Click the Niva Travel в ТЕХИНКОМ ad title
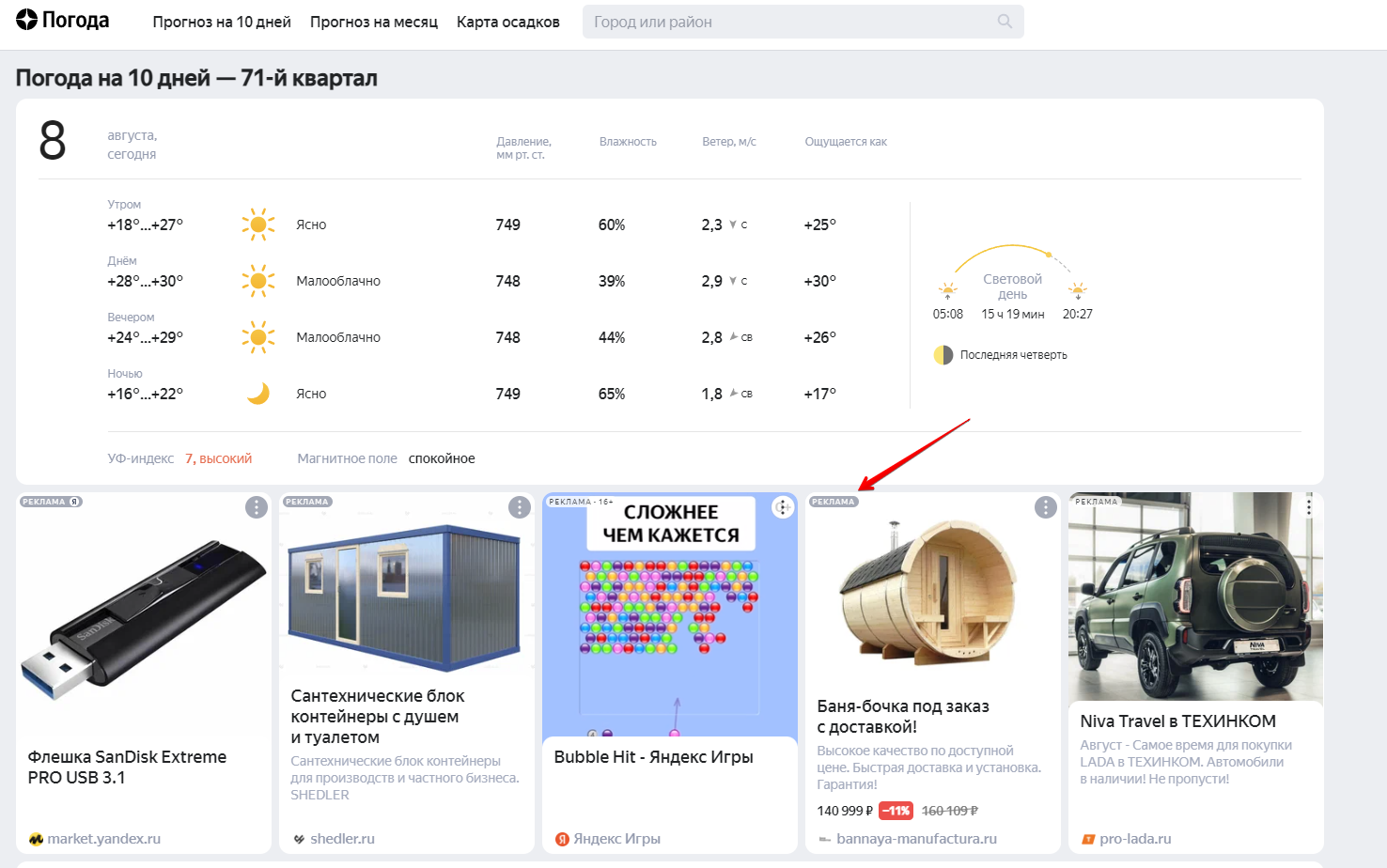Viewport: 1387px width, 868px height. click(1177, 721)
